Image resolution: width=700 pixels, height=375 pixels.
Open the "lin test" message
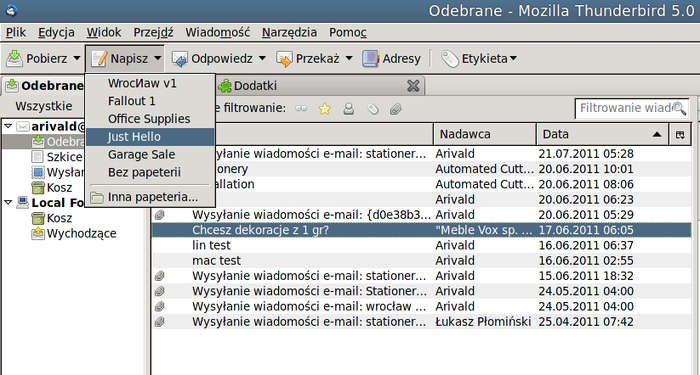tap(421, 245)
